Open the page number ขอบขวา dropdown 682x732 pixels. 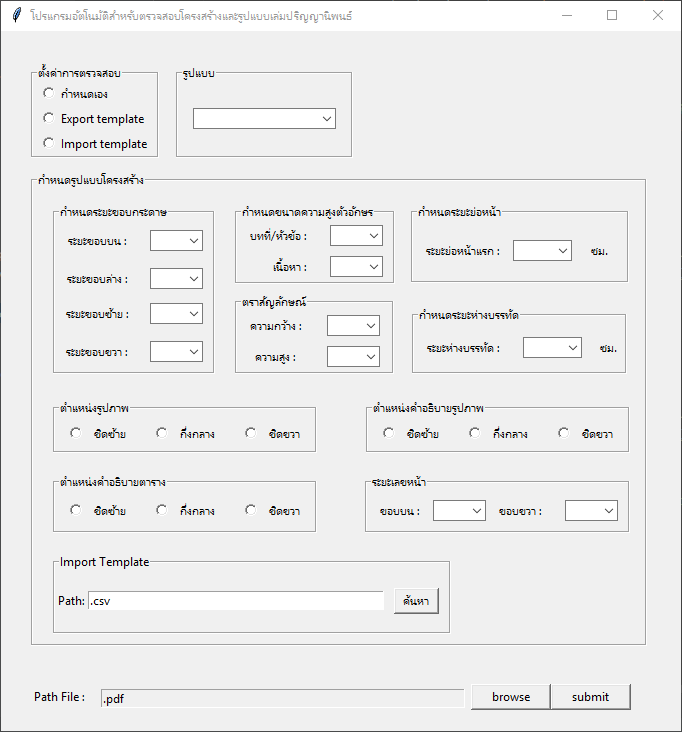591,511
